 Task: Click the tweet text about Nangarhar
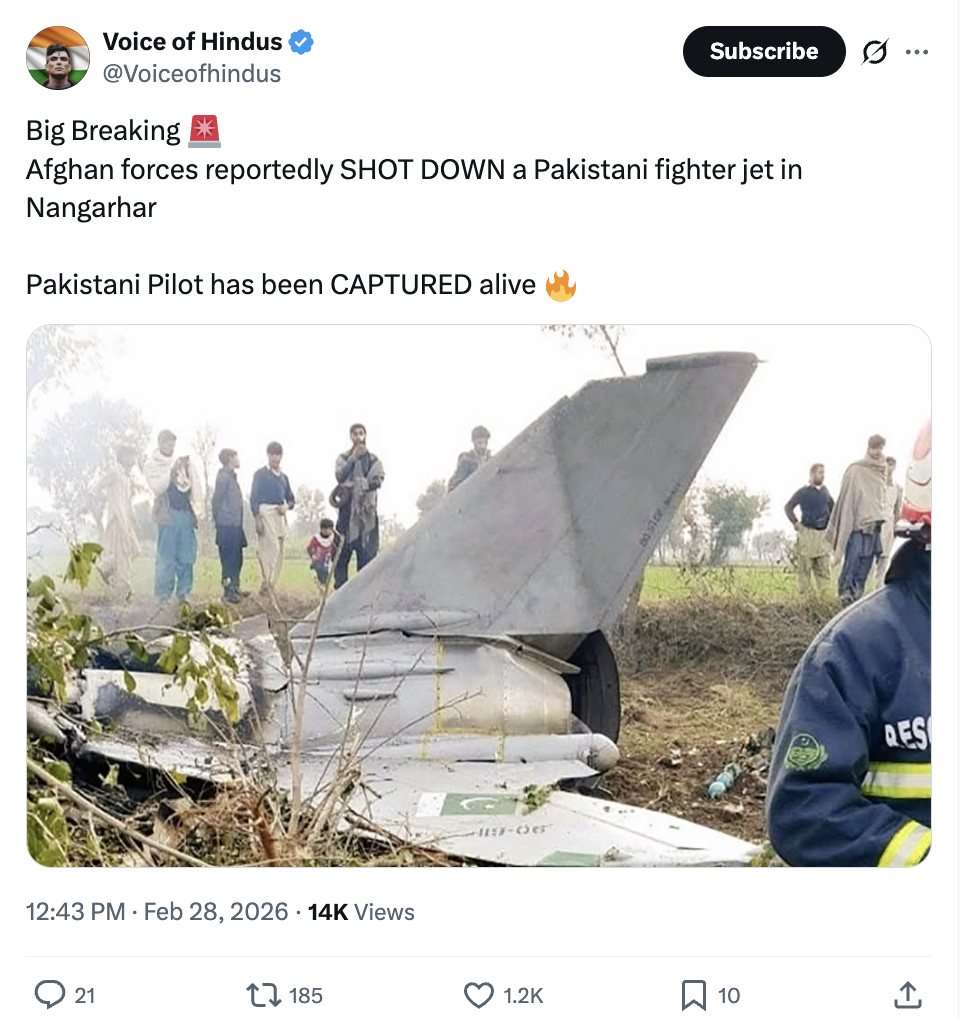pyautogui.click(x=413, y=189)
